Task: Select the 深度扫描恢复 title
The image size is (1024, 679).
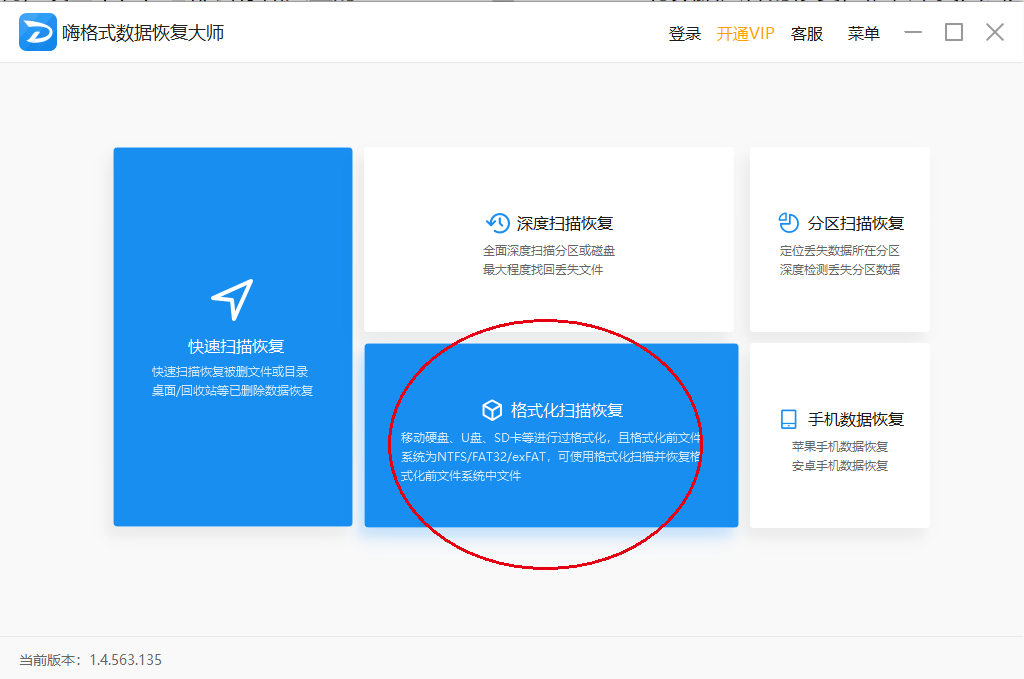Action: tap(565, 223)
